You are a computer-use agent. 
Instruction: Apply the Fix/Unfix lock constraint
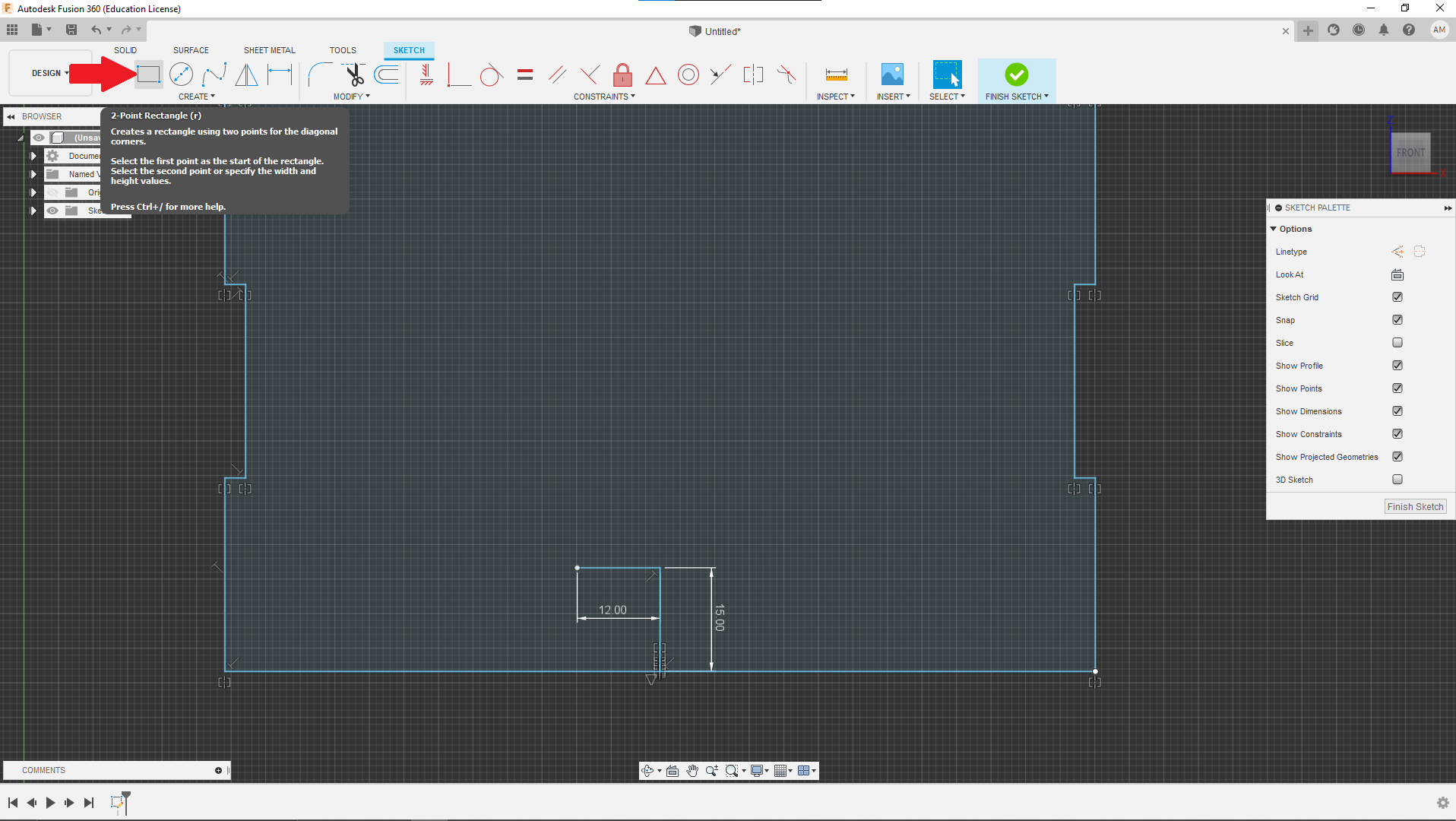pos(622,74)
